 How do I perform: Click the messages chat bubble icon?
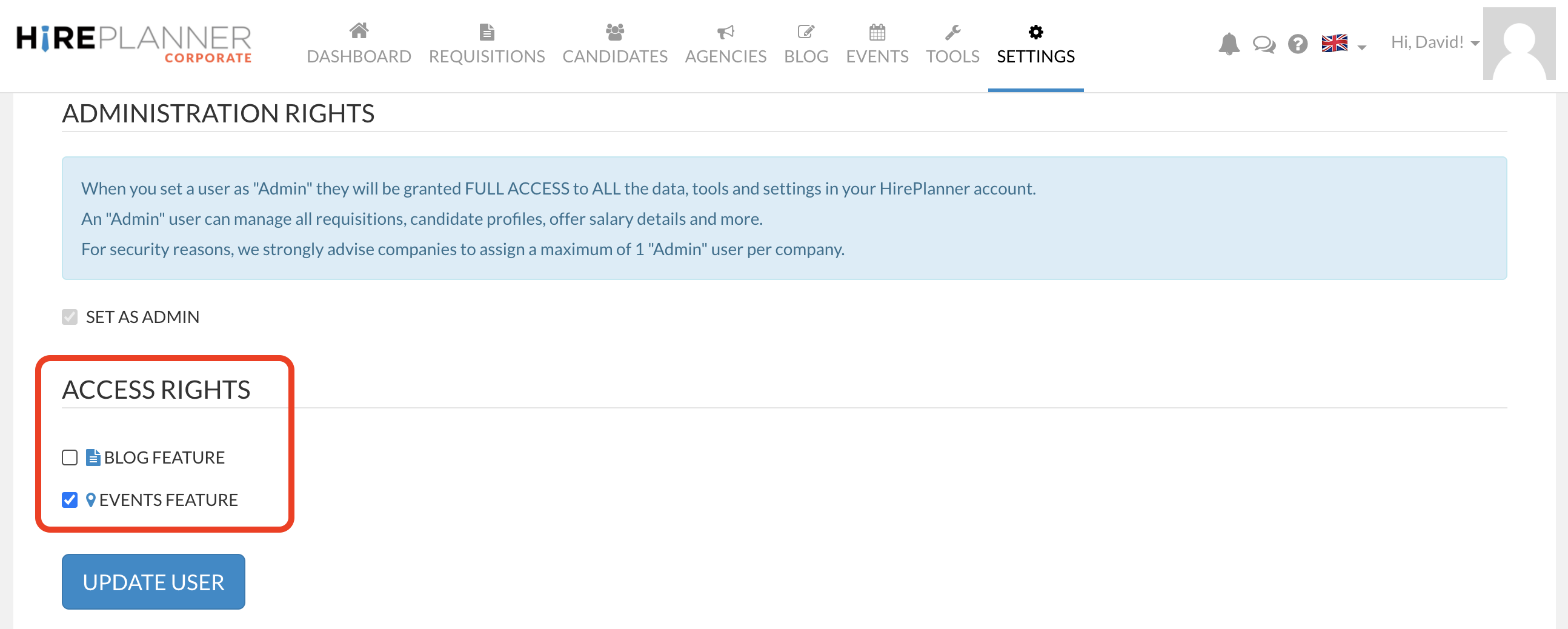(x=1264, y=43)
